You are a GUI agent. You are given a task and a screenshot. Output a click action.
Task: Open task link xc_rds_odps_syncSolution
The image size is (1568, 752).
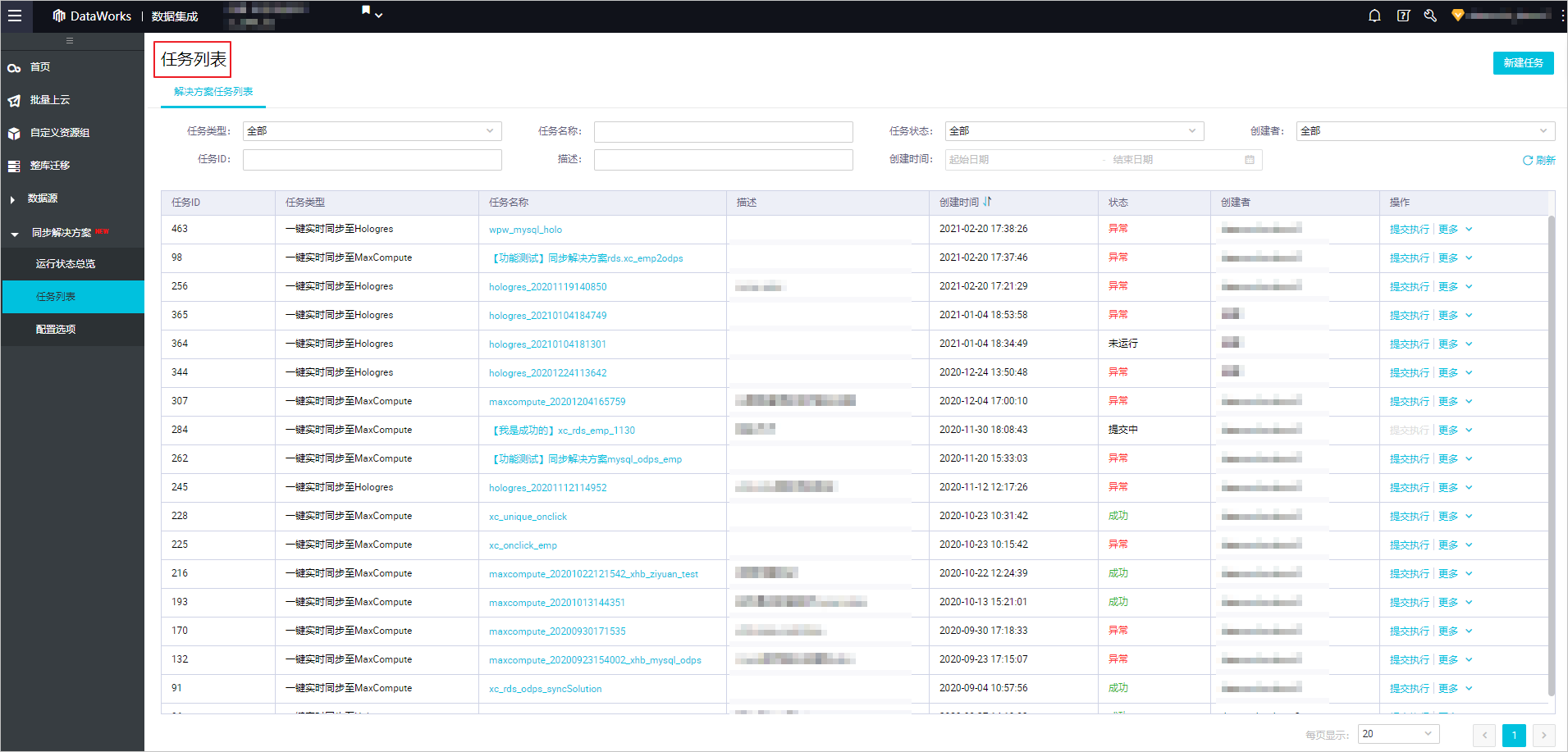point(546,689)
